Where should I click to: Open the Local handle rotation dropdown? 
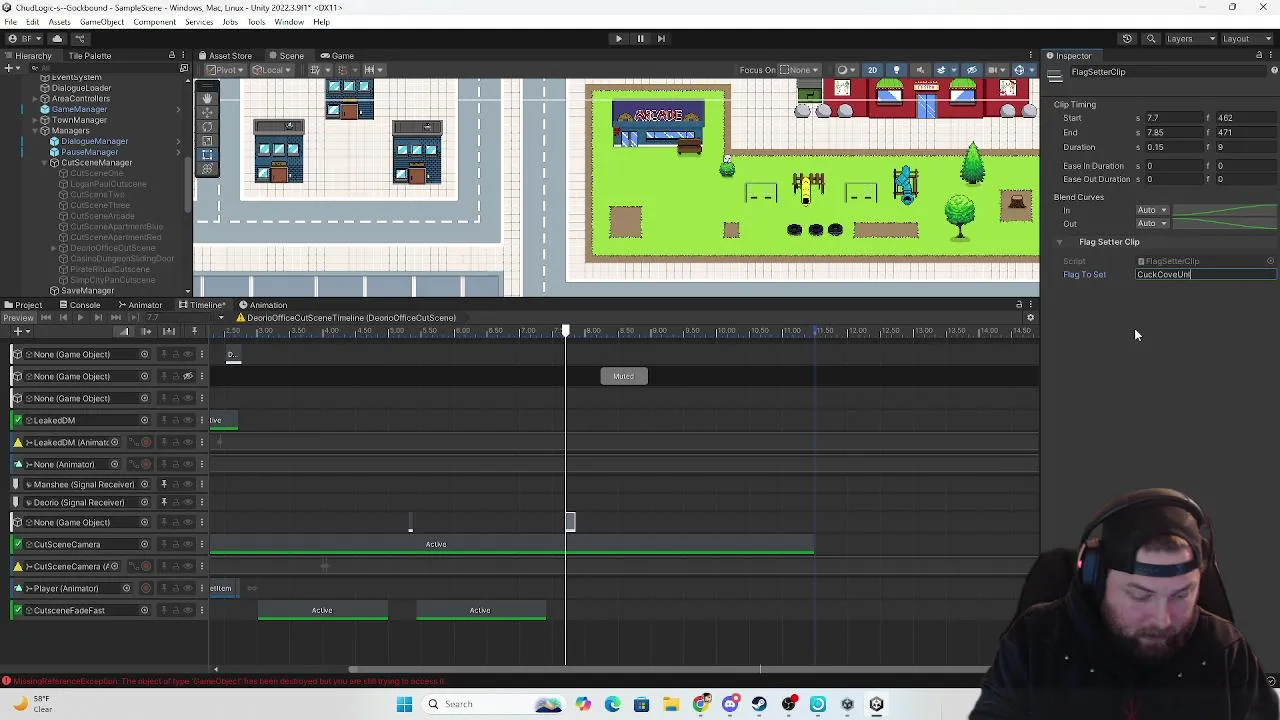(x=270, y=70)
